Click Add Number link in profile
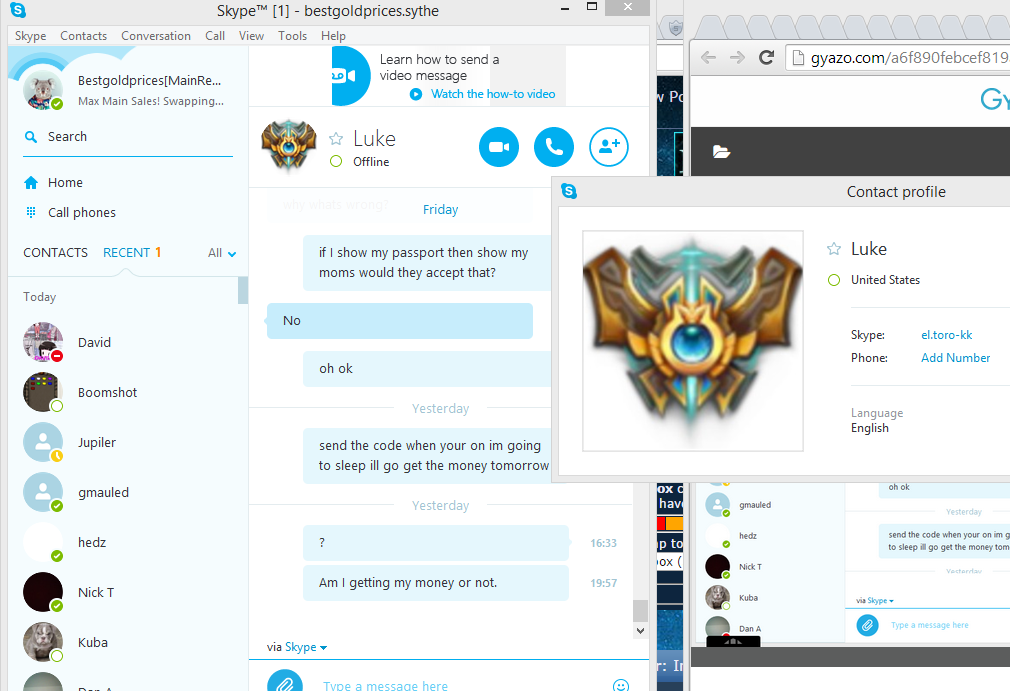 (x=955, y=358)
